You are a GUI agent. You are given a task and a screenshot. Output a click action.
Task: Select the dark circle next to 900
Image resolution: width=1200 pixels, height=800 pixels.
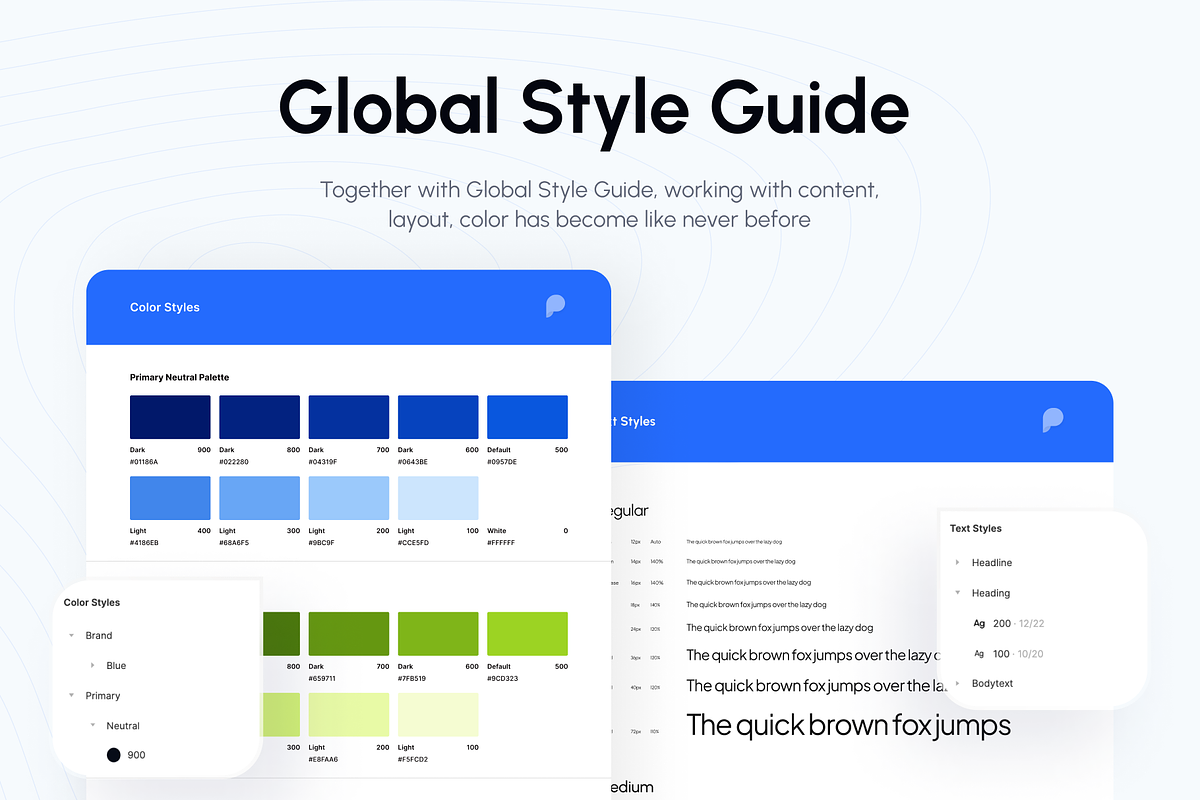[x=114, y=755]
